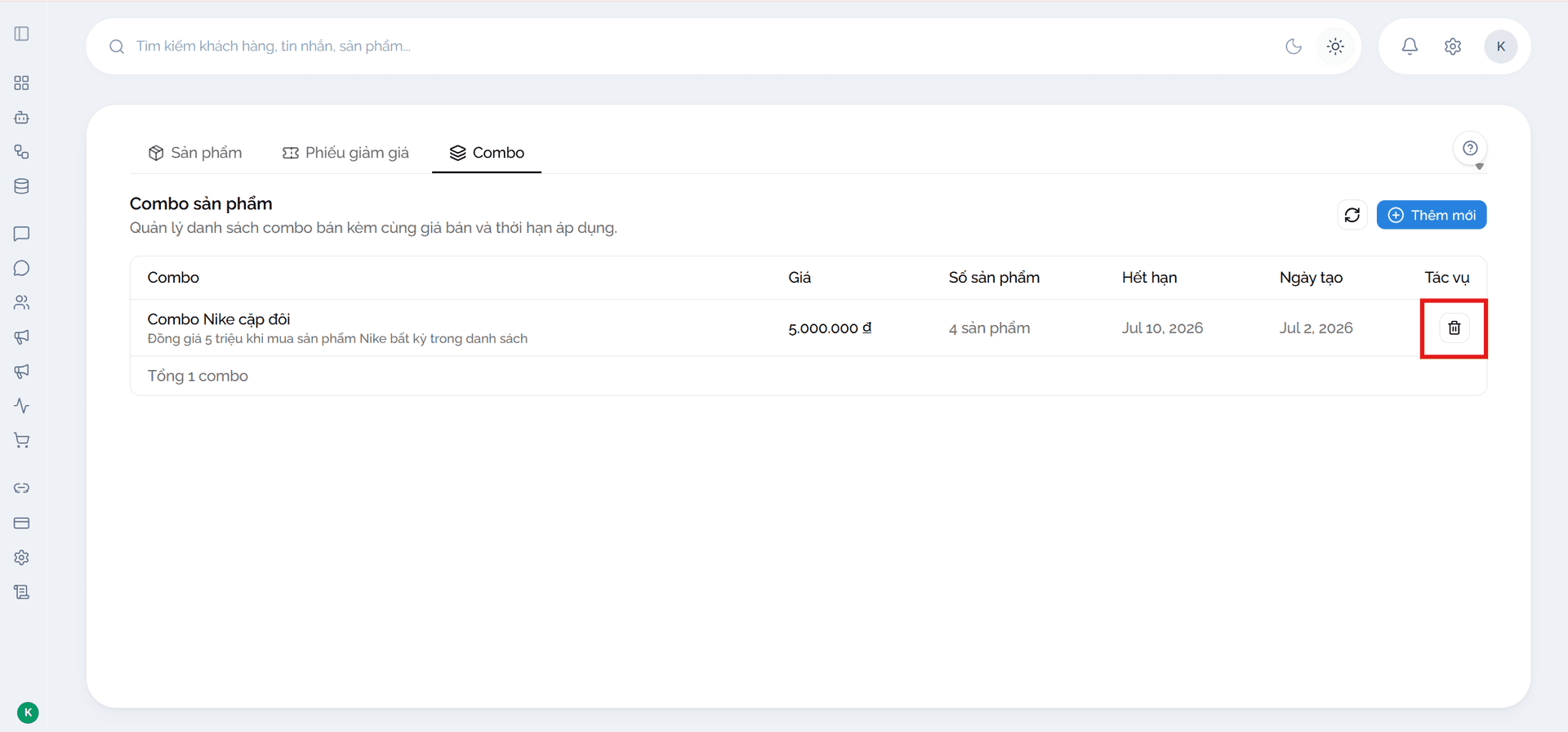Open the notifications bell

pos(1410,47)
